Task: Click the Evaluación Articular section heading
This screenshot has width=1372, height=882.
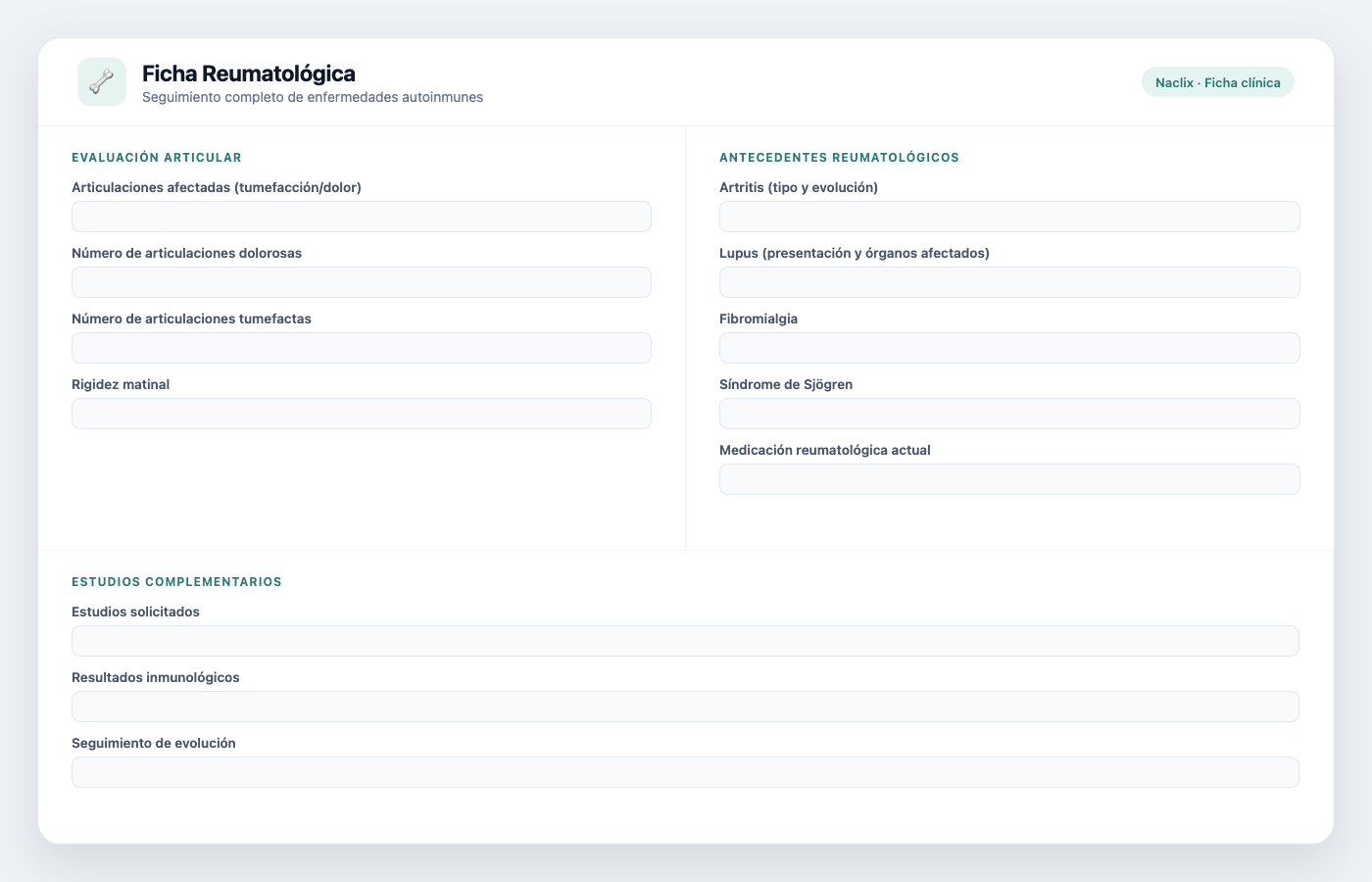Action: (157, 158)
